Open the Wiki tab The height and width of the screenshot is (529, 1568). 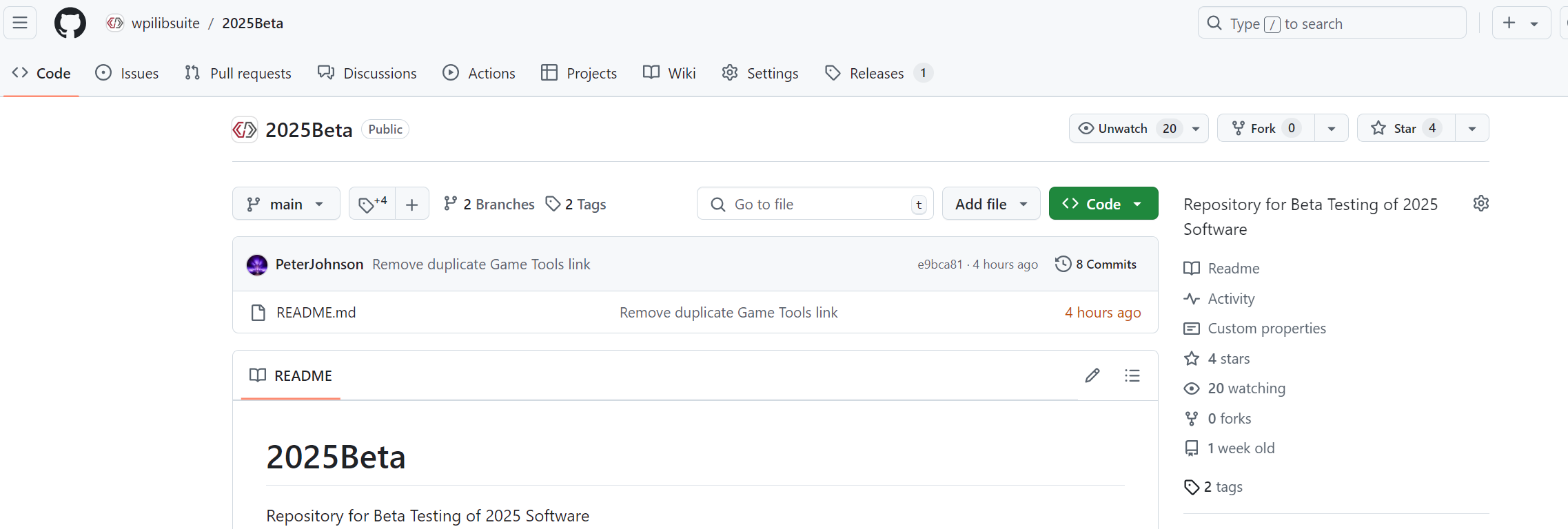point(669,73)
